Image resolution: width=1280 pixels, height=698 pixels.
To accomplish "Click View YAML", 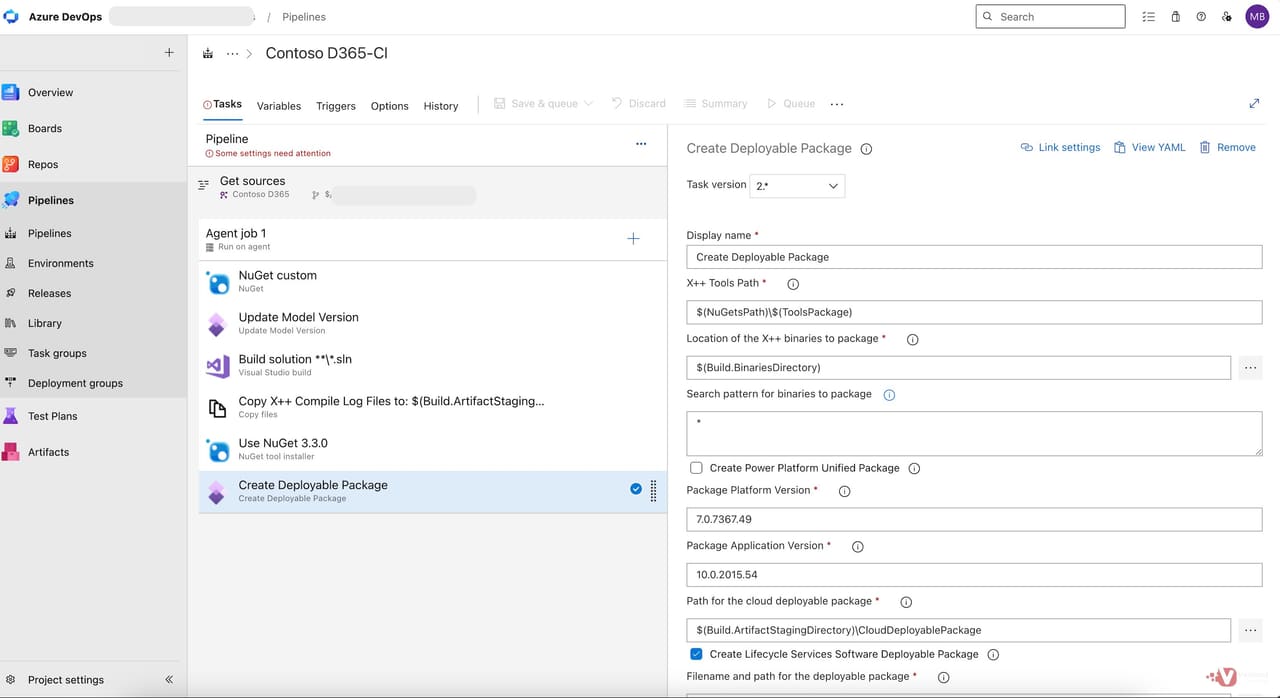I will click(x=1150, y=148).
